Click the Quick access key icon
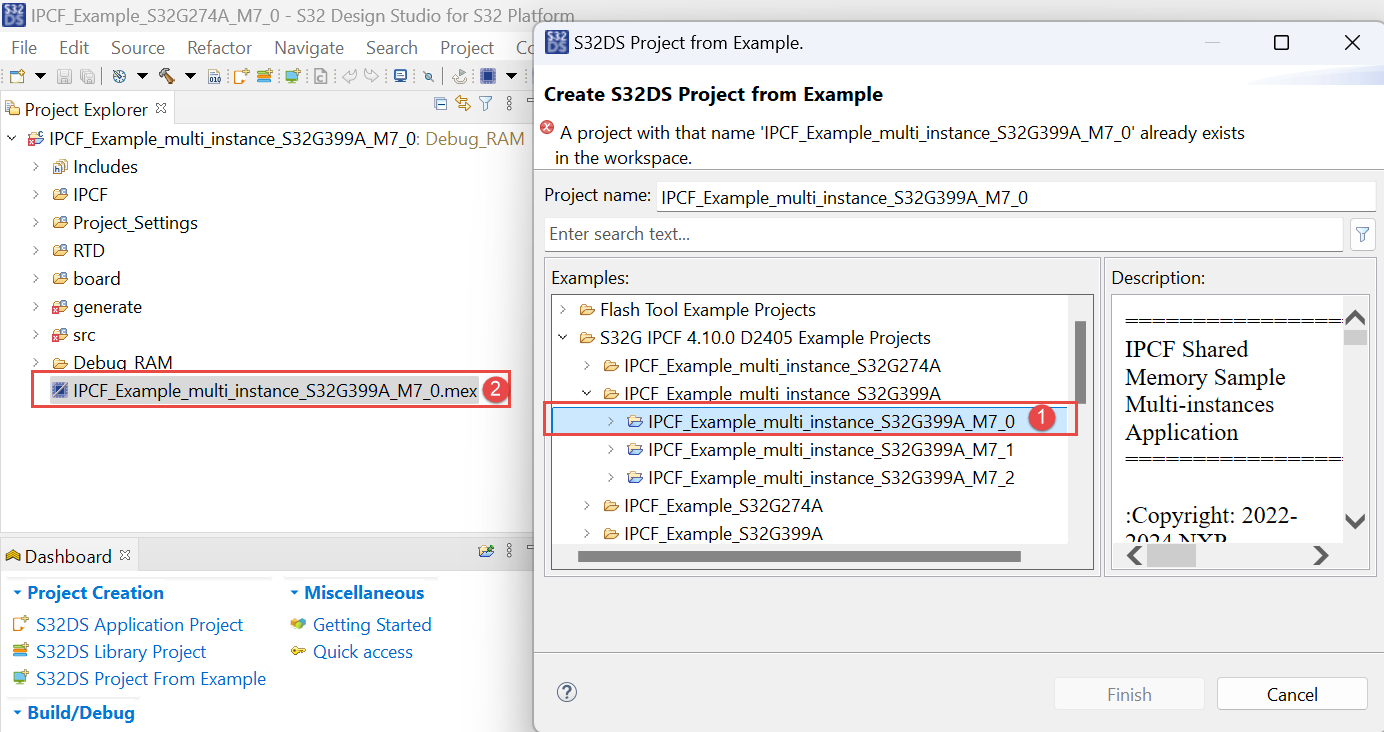The height and width of the screenshot is (732, 1384). pos(298,651)
